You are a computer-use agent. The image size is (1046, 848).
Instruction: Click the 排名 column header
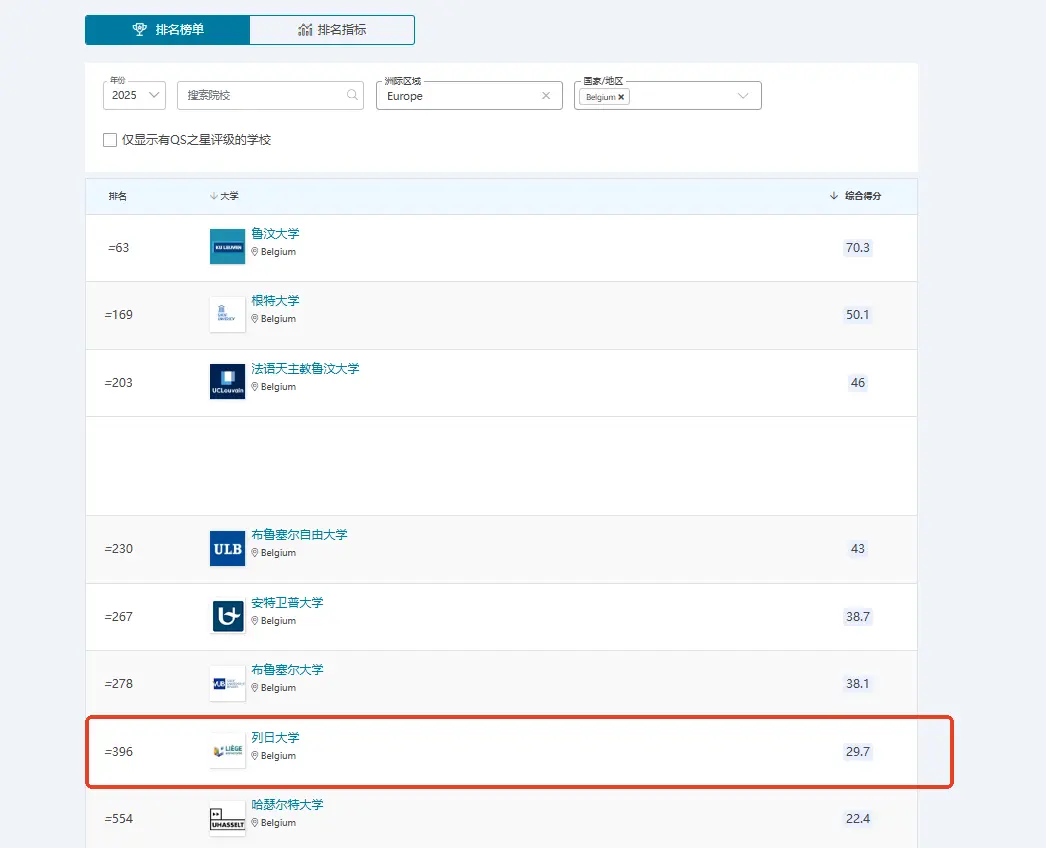117,196
